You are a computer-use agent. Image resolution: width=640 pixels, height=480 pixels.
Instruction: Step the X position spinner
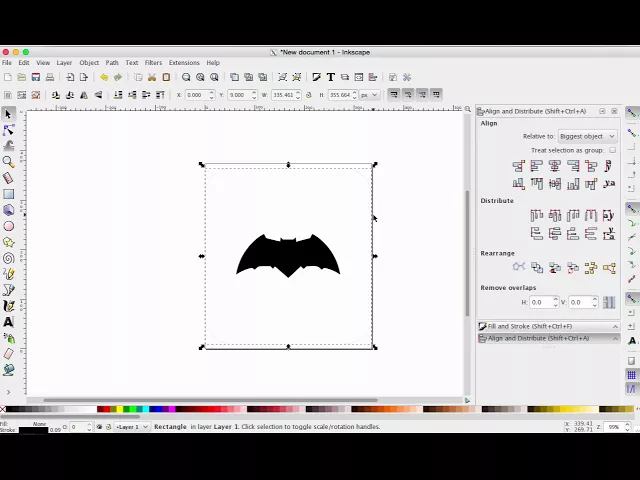click(x=211, y=95)
